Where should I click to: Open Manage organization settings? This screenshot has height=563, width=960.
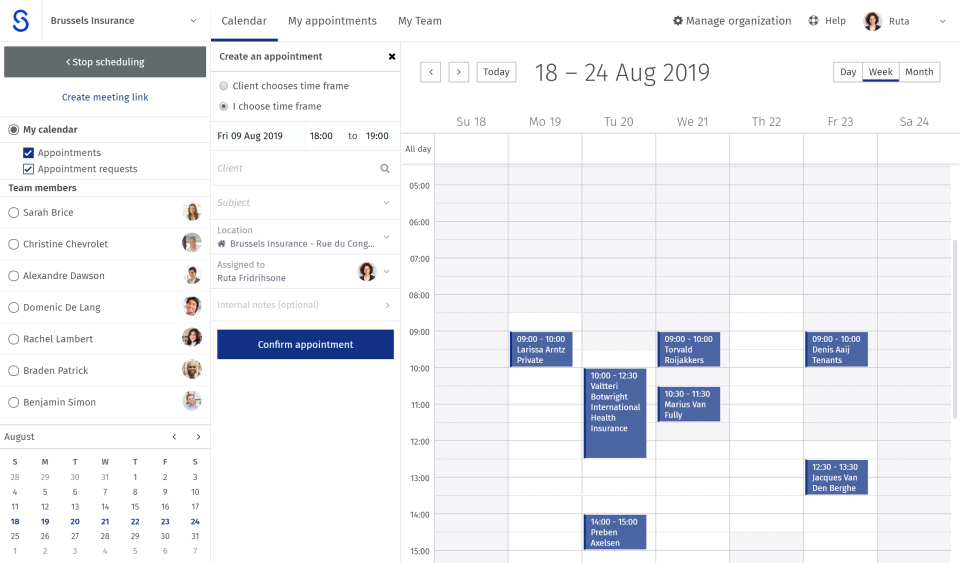(732, 21)
